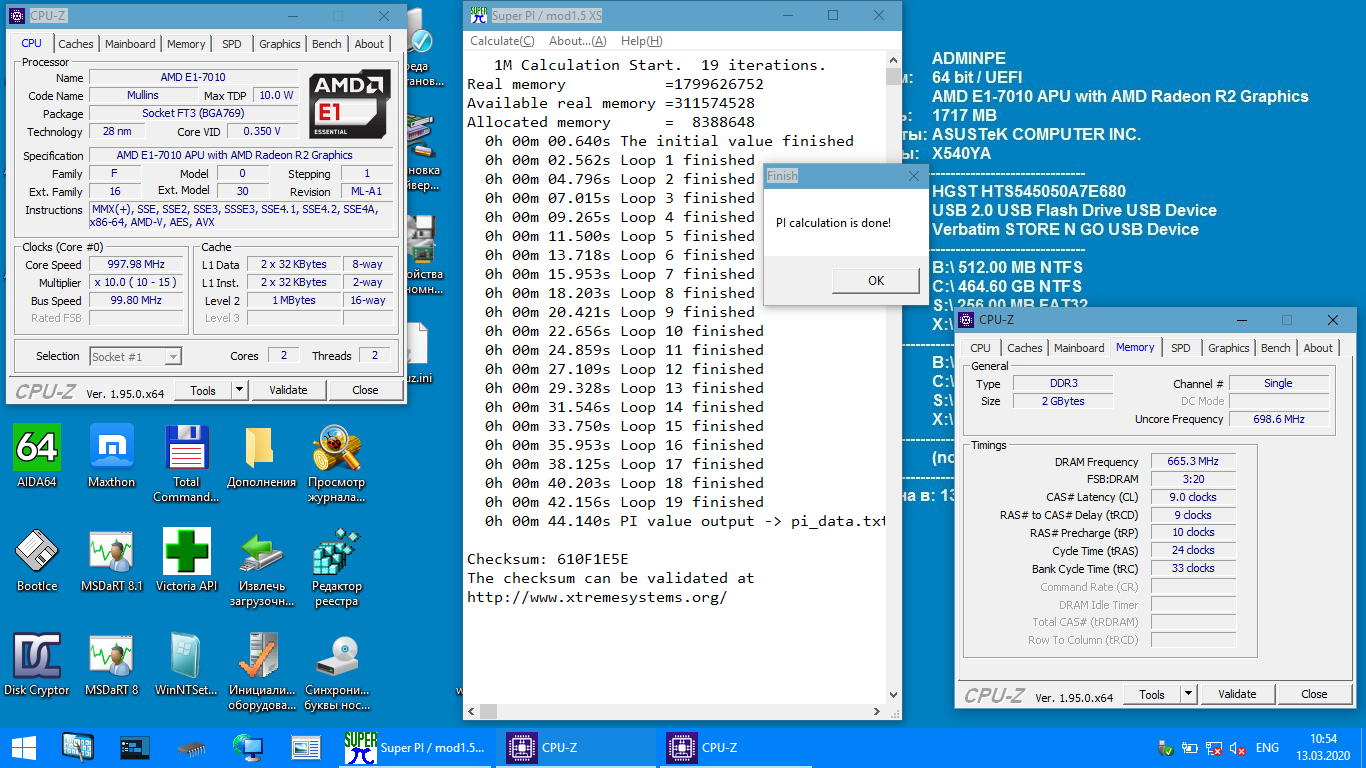Screen dimensions: 1366x768
Task: Click the Super PI vertical scrollbar
Action: [x=894, y=375]
